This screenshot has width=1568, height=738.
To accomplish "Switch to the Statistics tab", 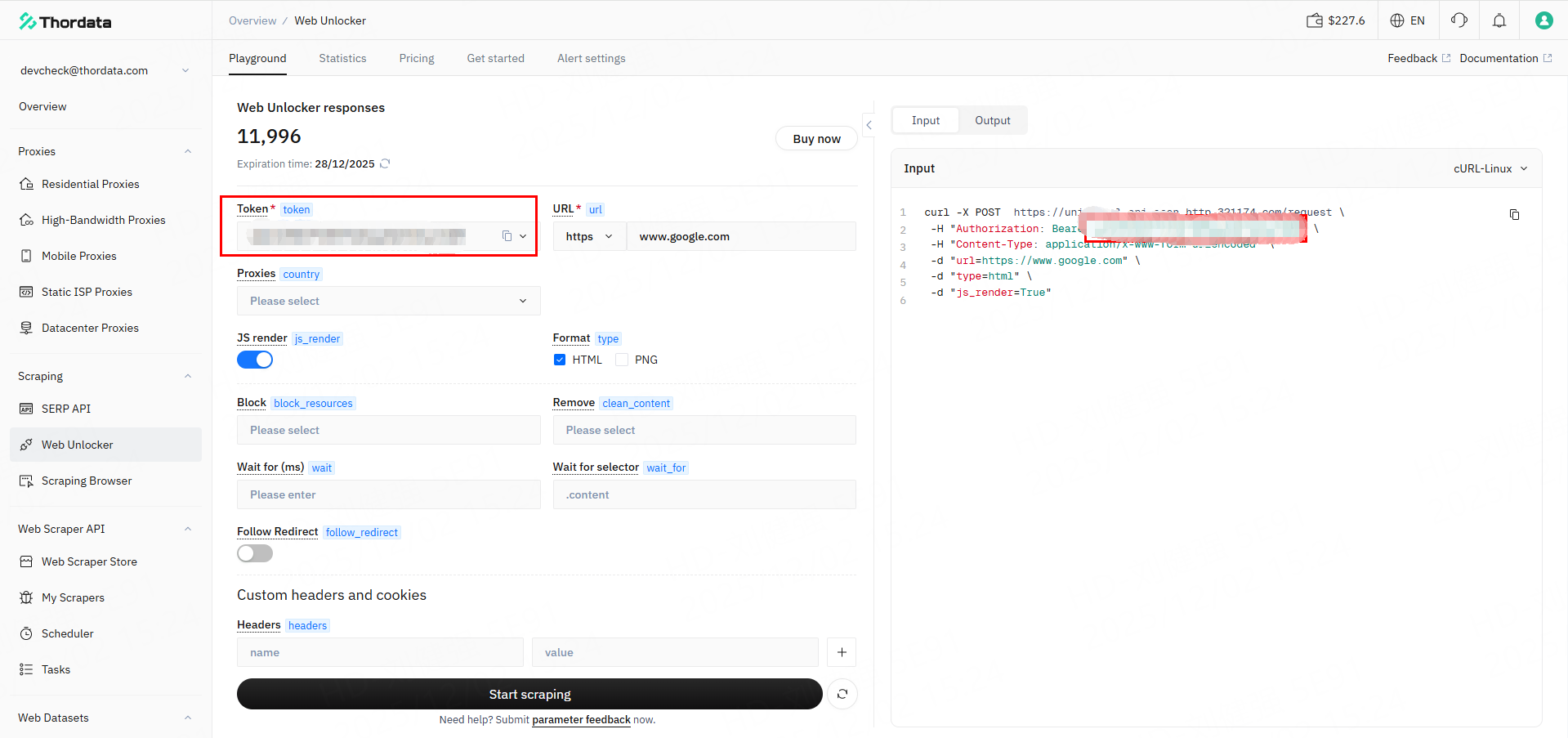I will (342, 58).
